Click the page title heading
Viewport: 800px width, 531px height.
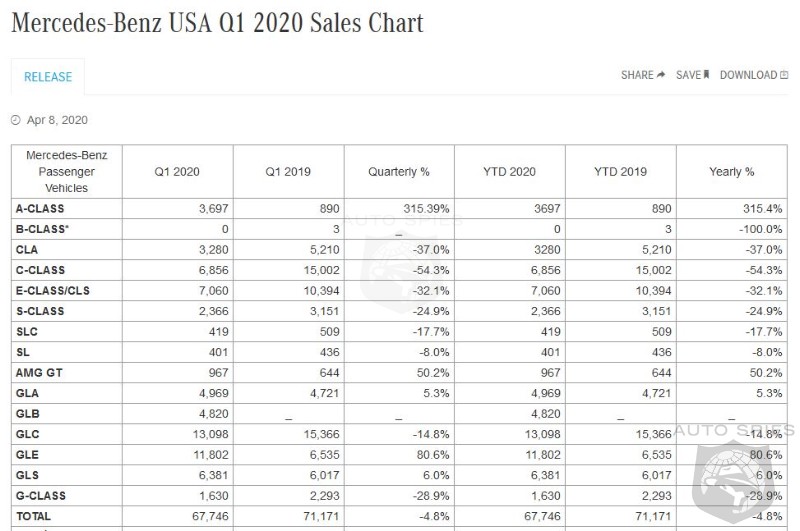pos(217,23)
